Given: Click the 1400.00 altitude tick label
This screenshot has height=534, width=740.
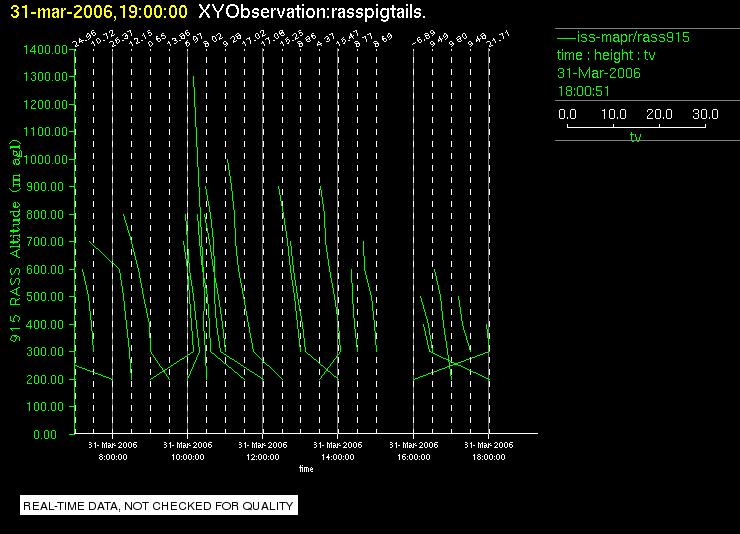Looking at the screenshot, I should click(x=45, y=50).
